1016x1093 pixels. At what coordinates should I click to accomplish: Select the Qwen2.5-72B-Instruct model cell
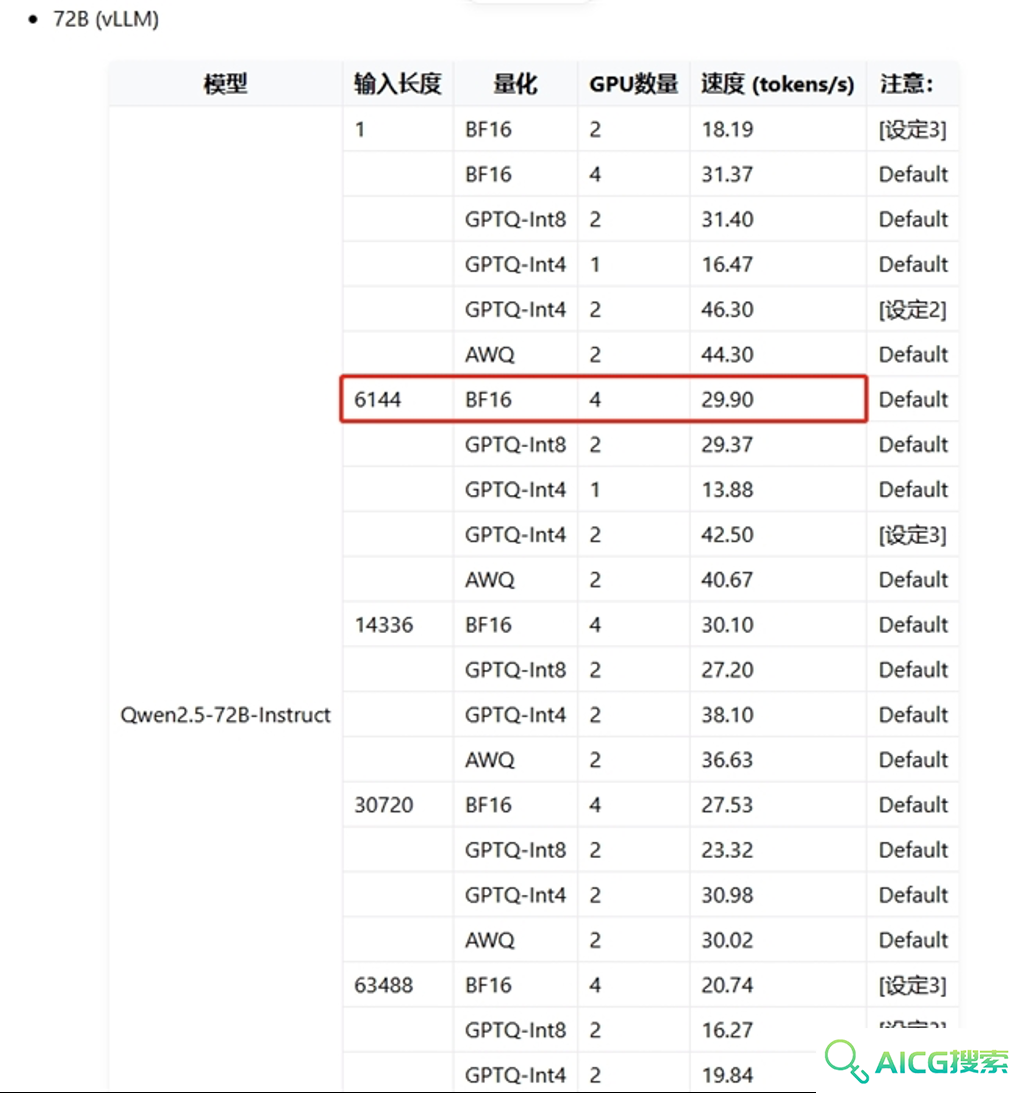225,714
